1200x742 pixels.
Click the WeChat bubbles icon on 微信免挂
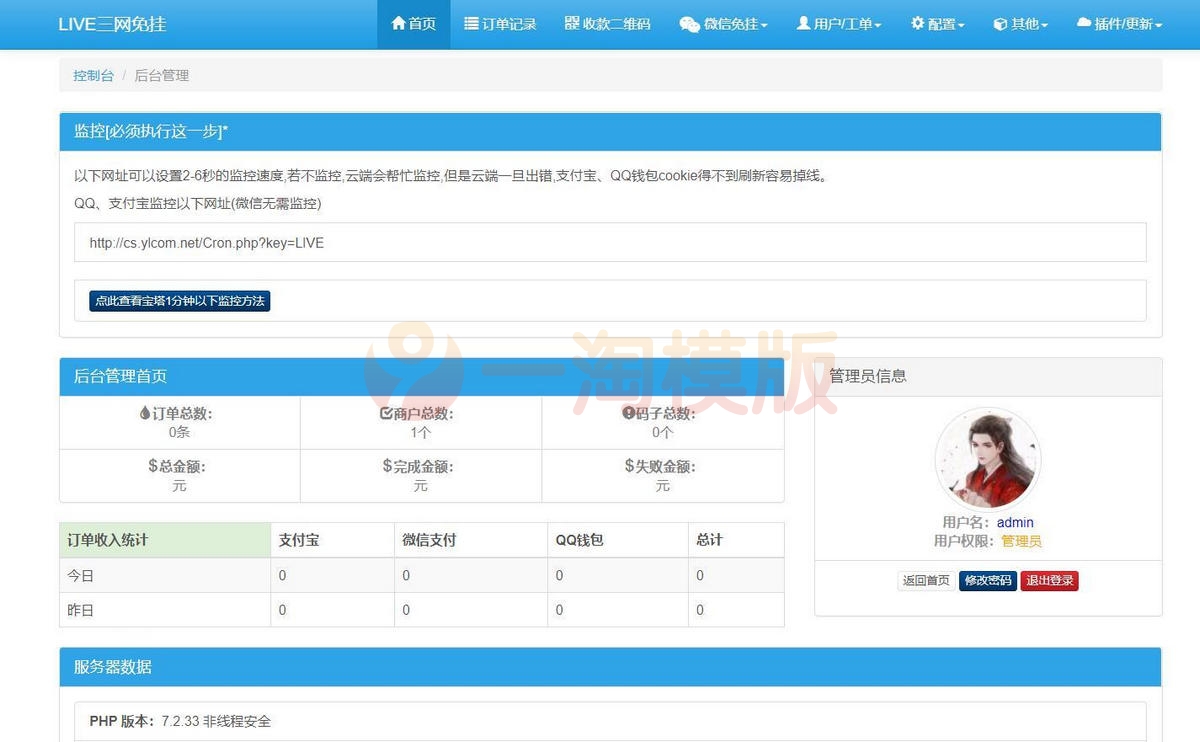point(690,24)
